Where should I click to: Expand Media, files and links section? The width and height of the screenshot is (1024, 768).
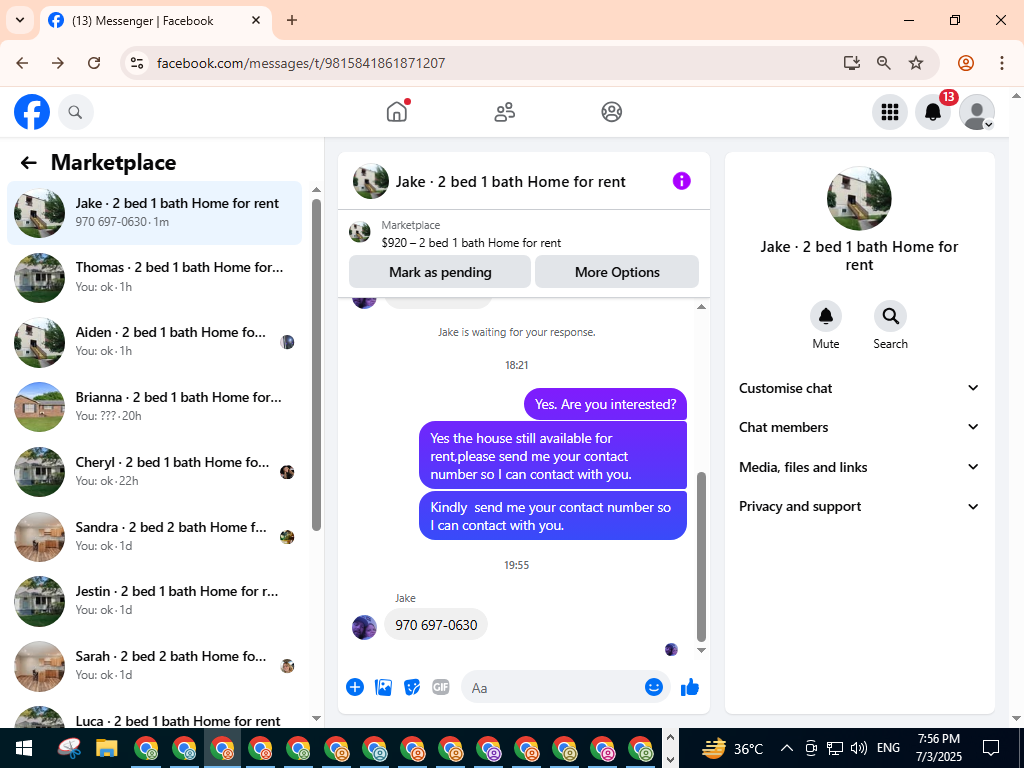click(859, 467)
